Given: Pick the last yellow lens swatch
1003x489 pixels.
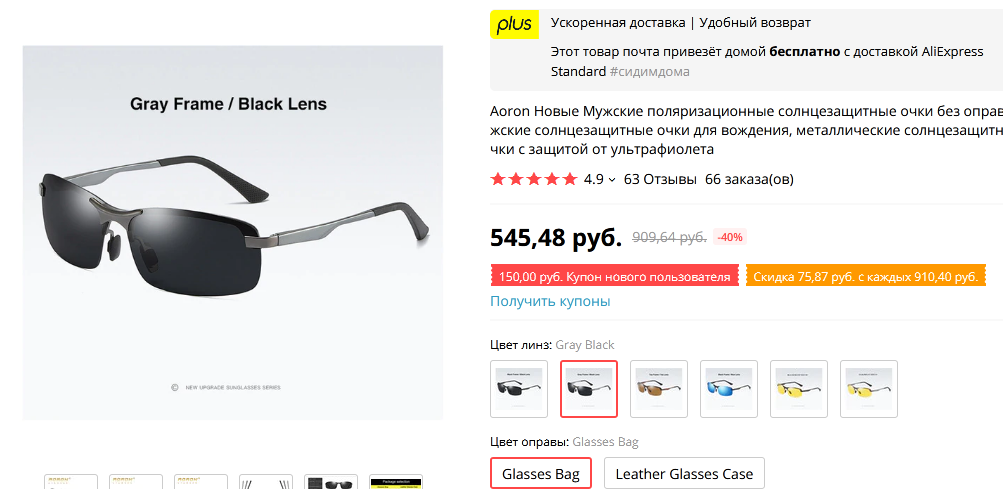Looking at the screenshot, I should 869,389.
